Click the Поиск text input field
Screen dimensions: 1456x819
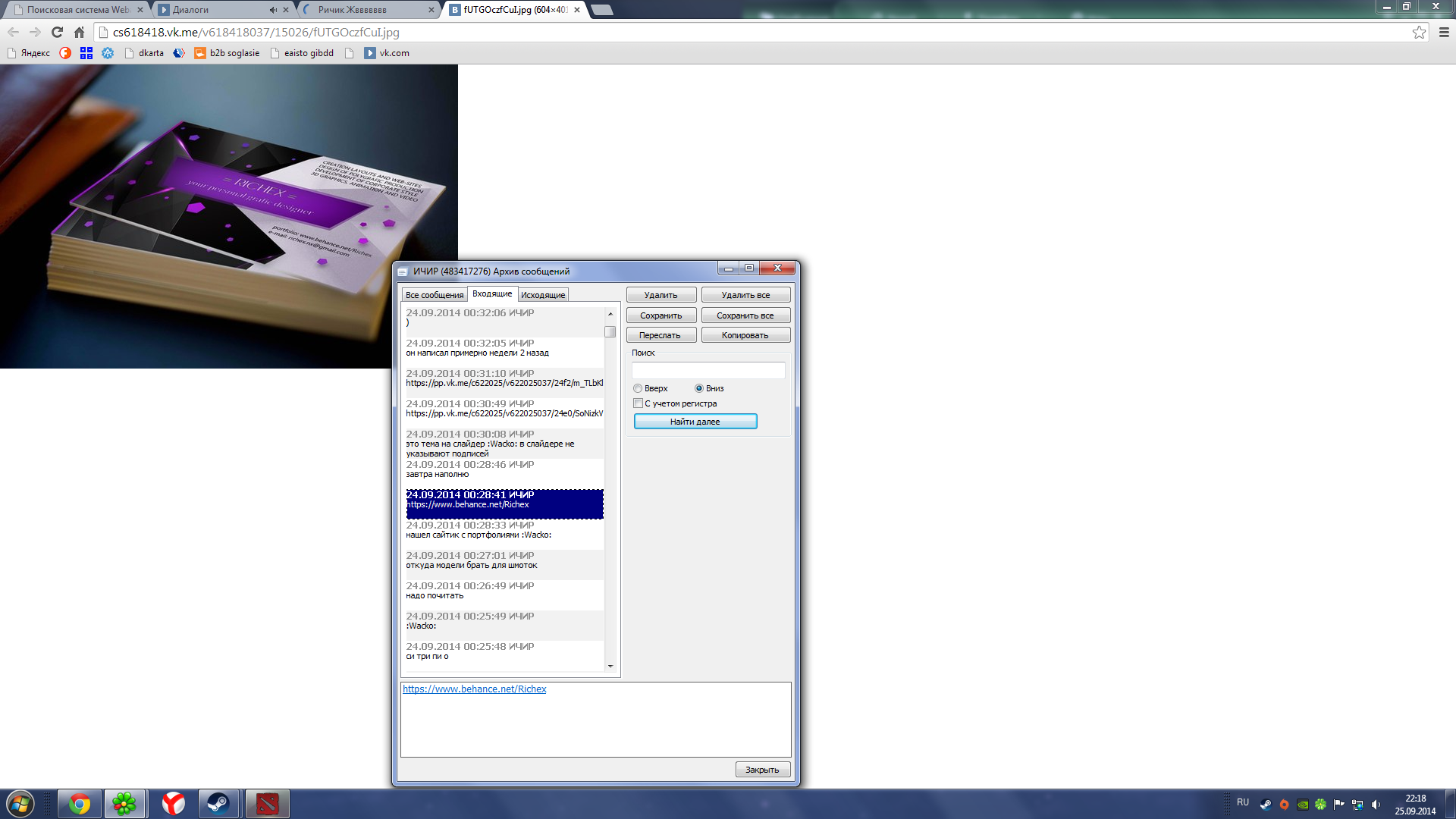click(708, 371)
